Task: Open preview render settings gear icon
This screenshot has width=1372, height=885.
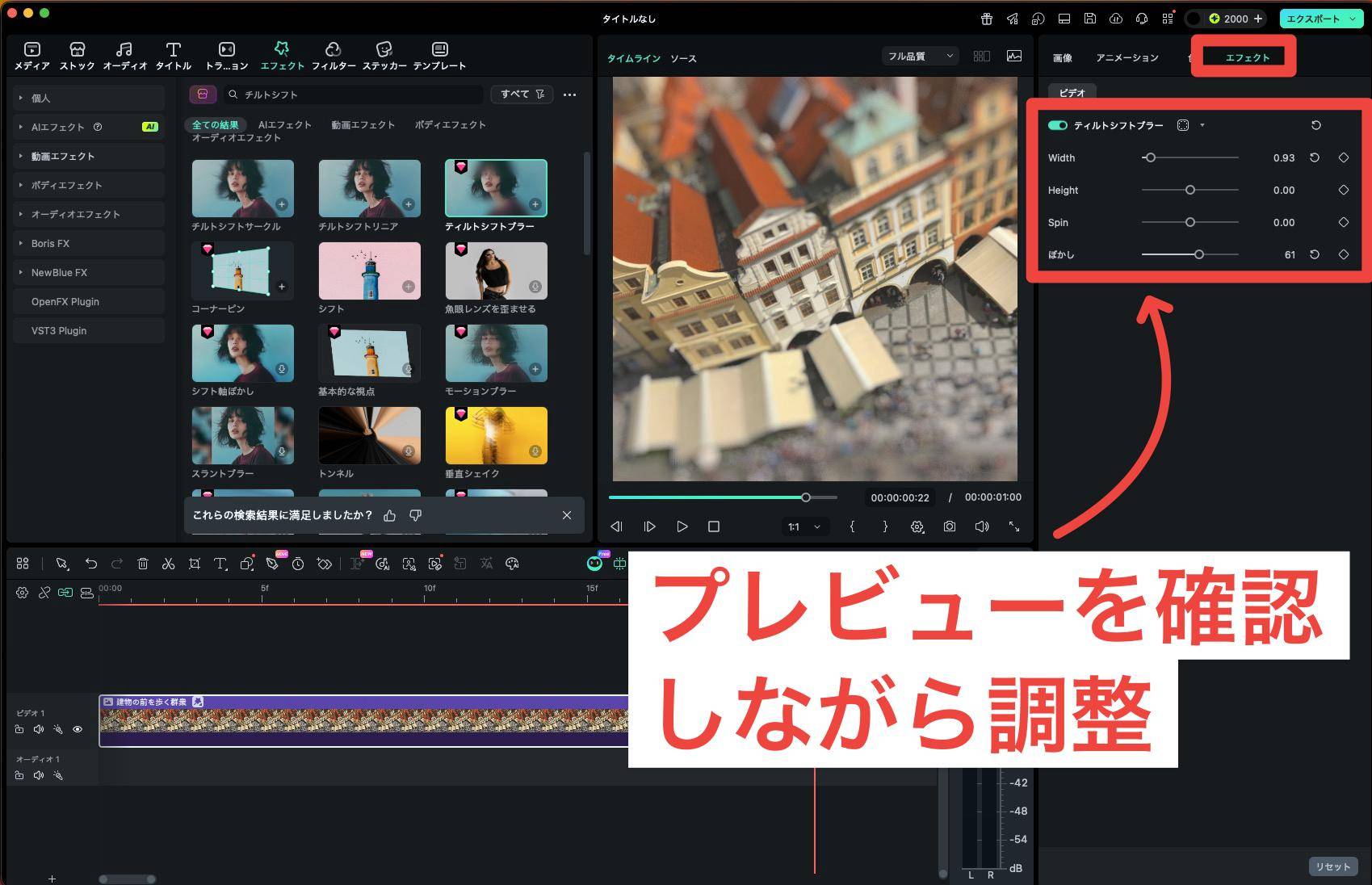Action: (x=917, y=526)
